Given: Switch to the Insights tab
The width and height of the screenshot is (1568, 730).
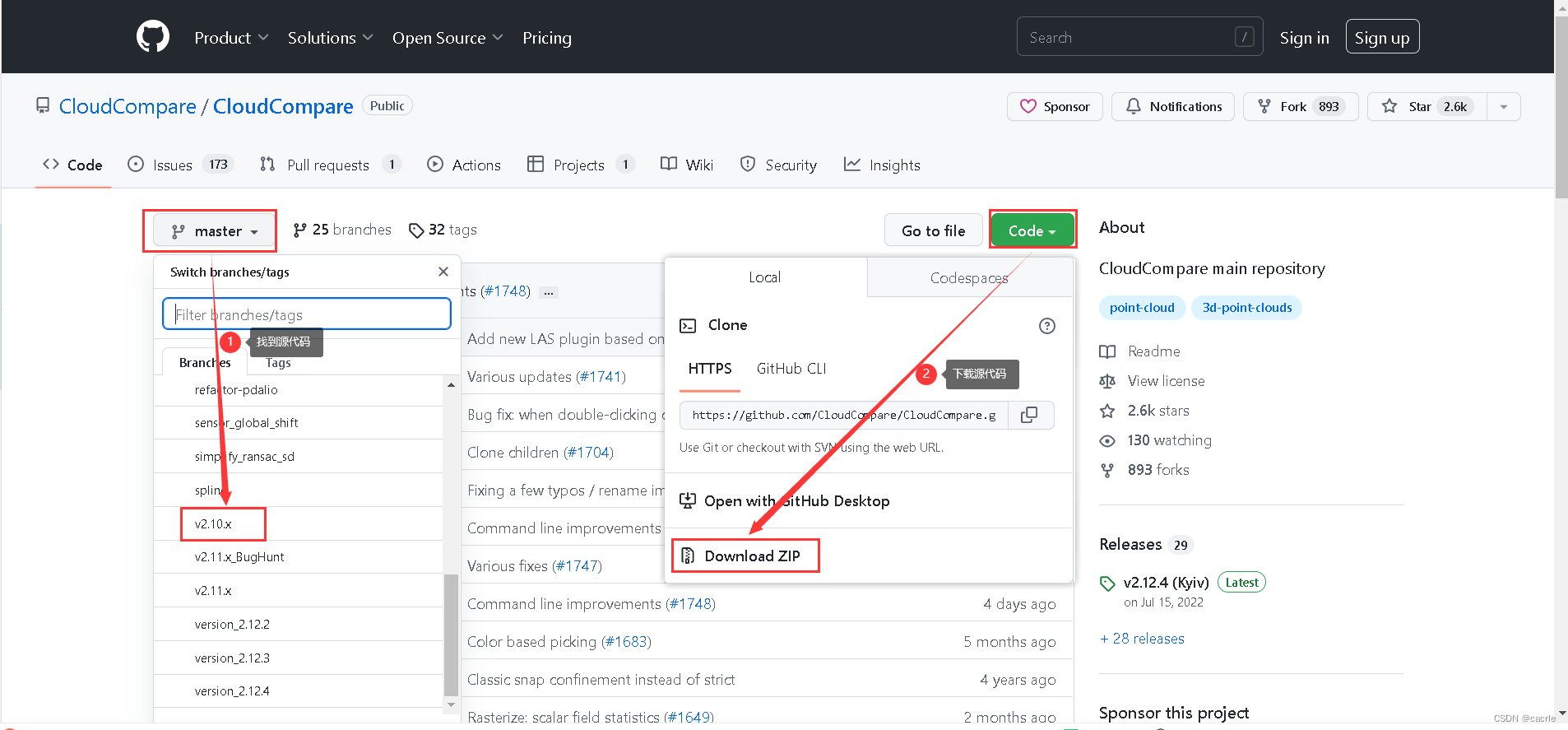Looking at the screenshot, I should tap(882, 165).
